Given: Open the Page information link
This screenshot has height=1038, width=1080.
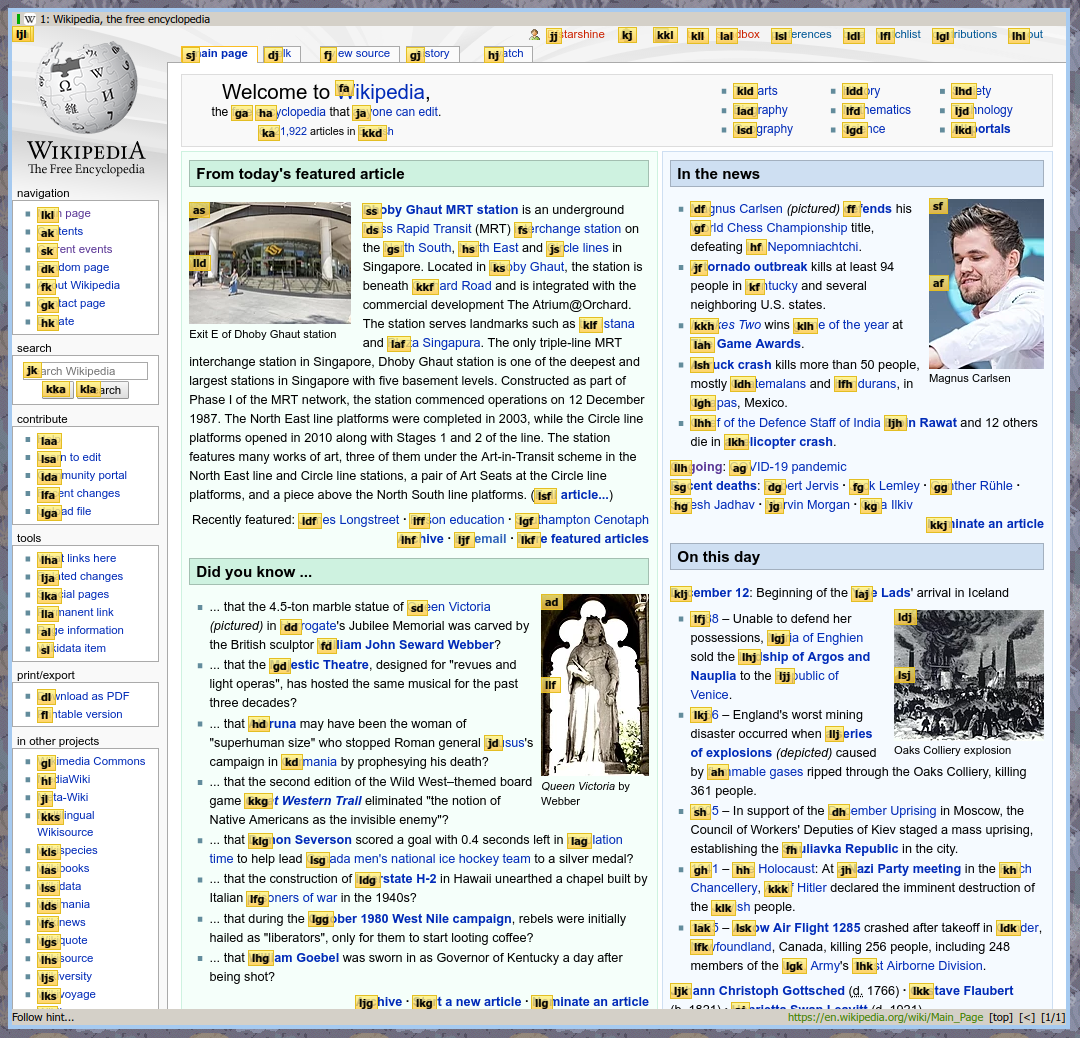Looking at the screenshot, I should [81, 630].
